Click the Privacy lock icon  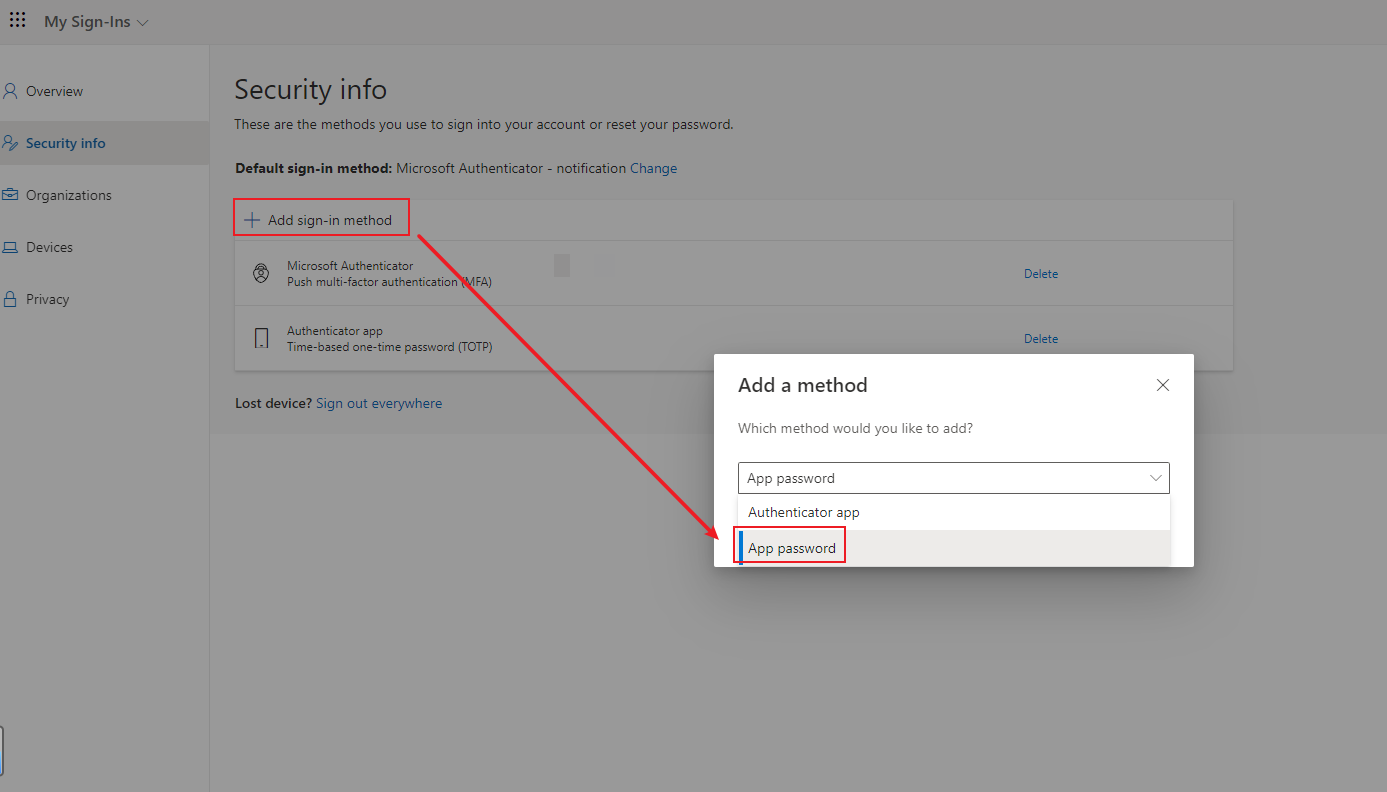pyautogui.click(x=10, y=299)
